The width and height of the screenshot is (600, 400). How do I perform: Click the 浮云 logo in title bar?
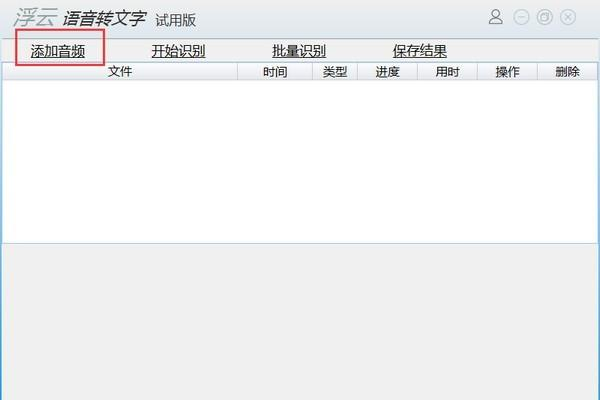[36, 18]
